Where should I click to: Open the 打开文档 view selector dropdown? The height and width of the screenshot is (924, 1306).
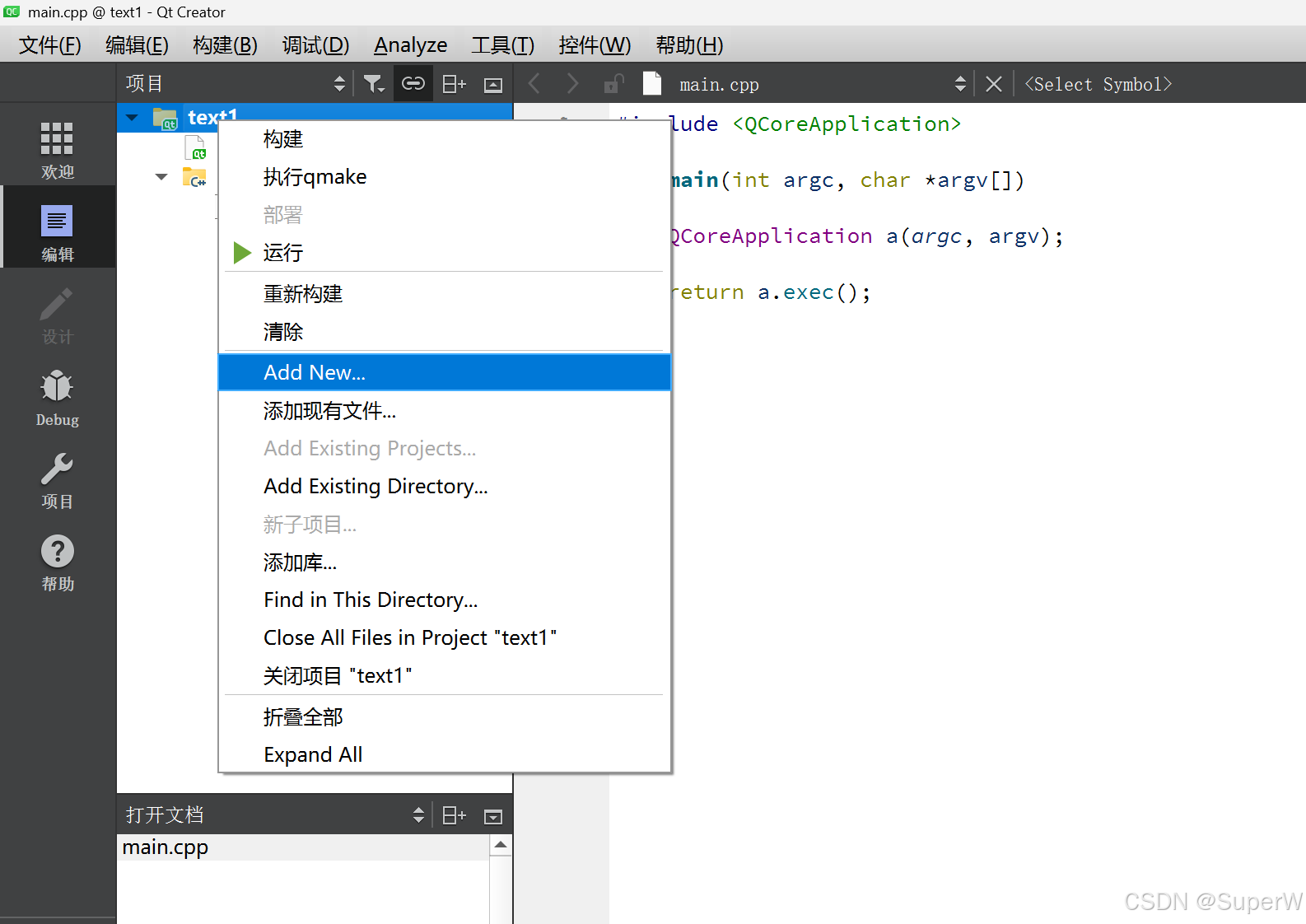pyautogui.click(x=275, y=815)
